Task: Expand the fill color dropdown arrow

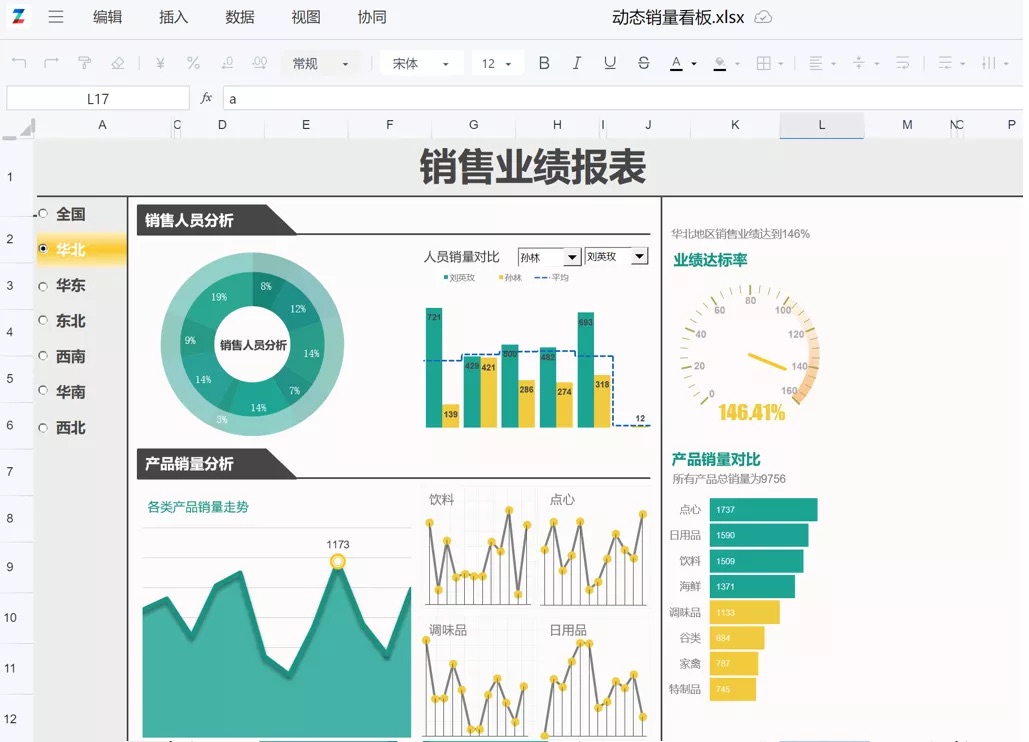Action: pos(738,64)
